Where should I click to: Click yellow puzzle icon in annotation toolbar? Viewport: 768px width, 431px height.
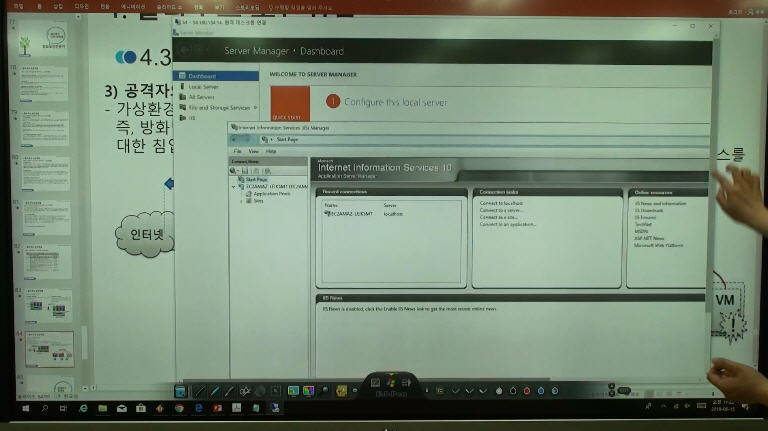tap(341, 391)
